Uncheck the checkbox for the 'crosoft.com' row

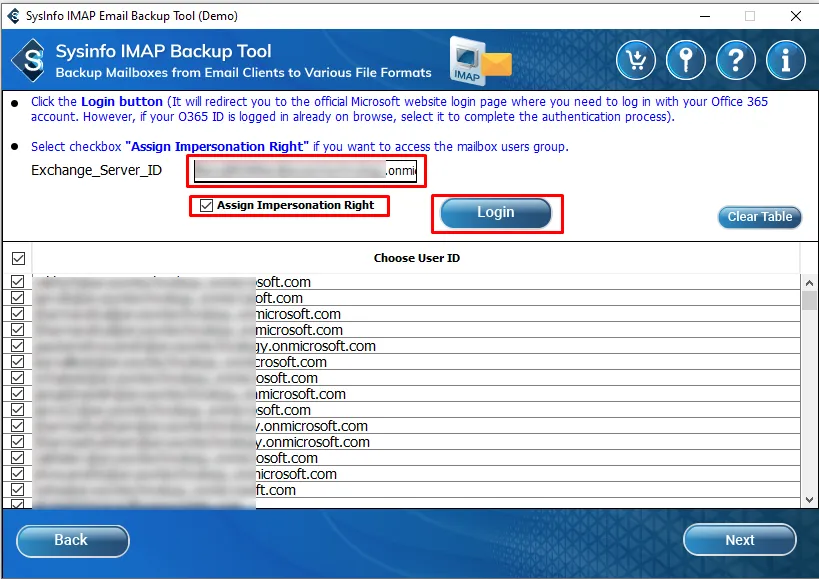tap(17, 362)
